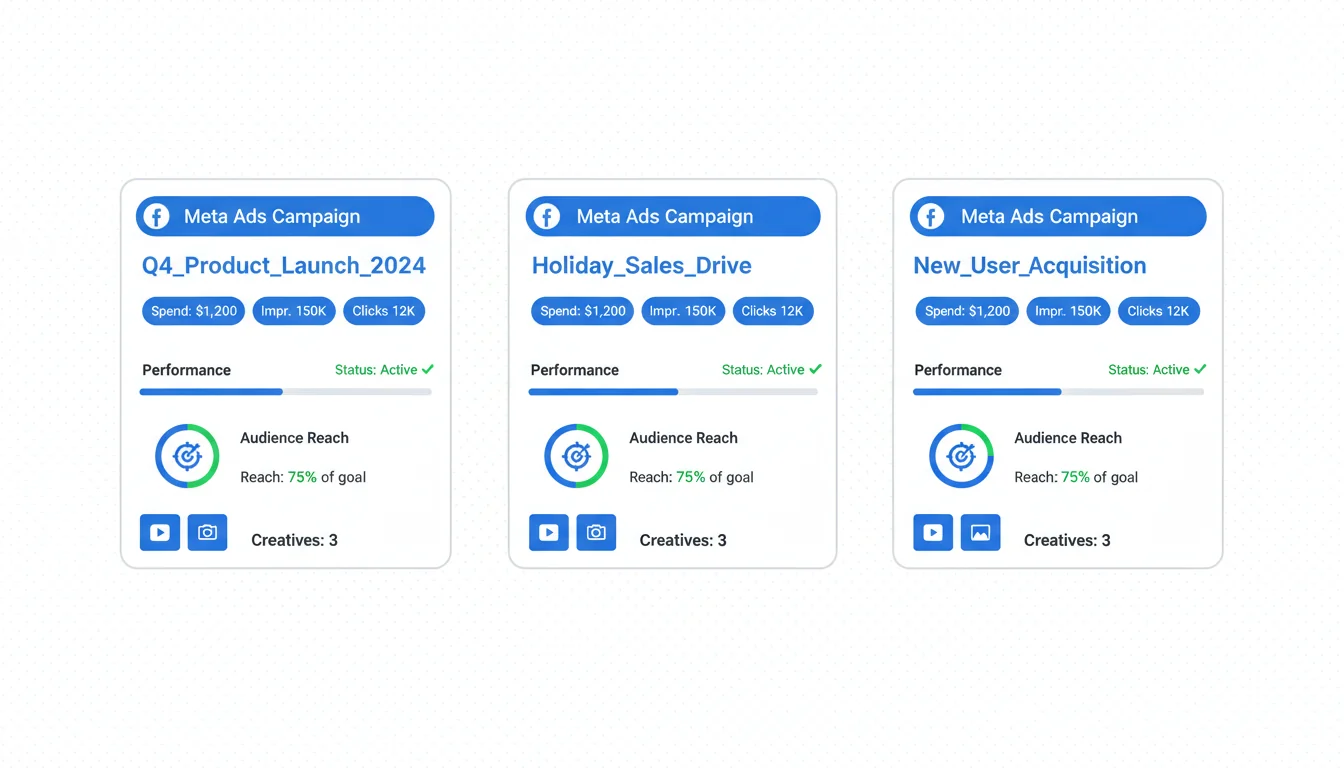1344x768 pixels.
Task: Open video creative on Holiday_Sales_Drive card
Action: pos(549,533)
